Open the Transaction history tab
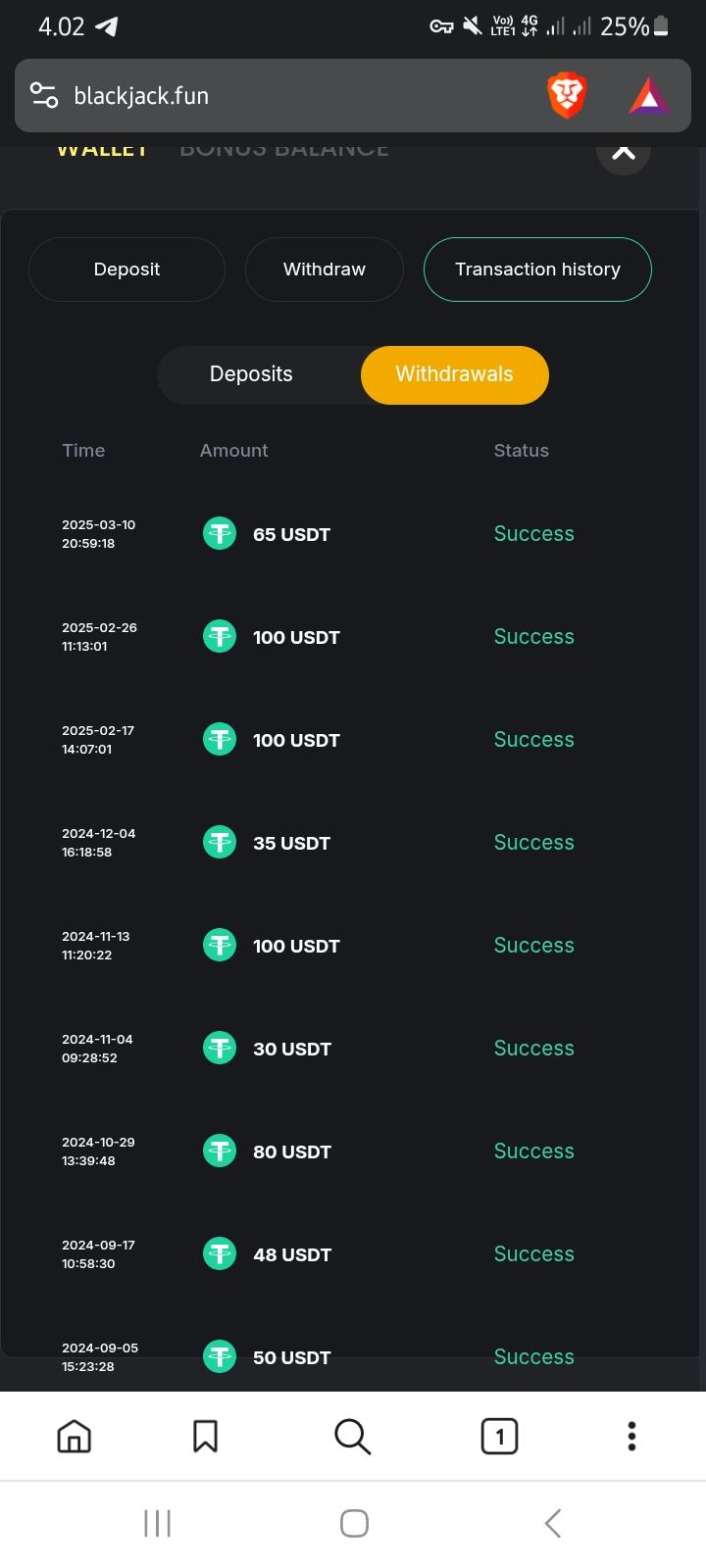The image size is (706, 1568). [537, 269]
